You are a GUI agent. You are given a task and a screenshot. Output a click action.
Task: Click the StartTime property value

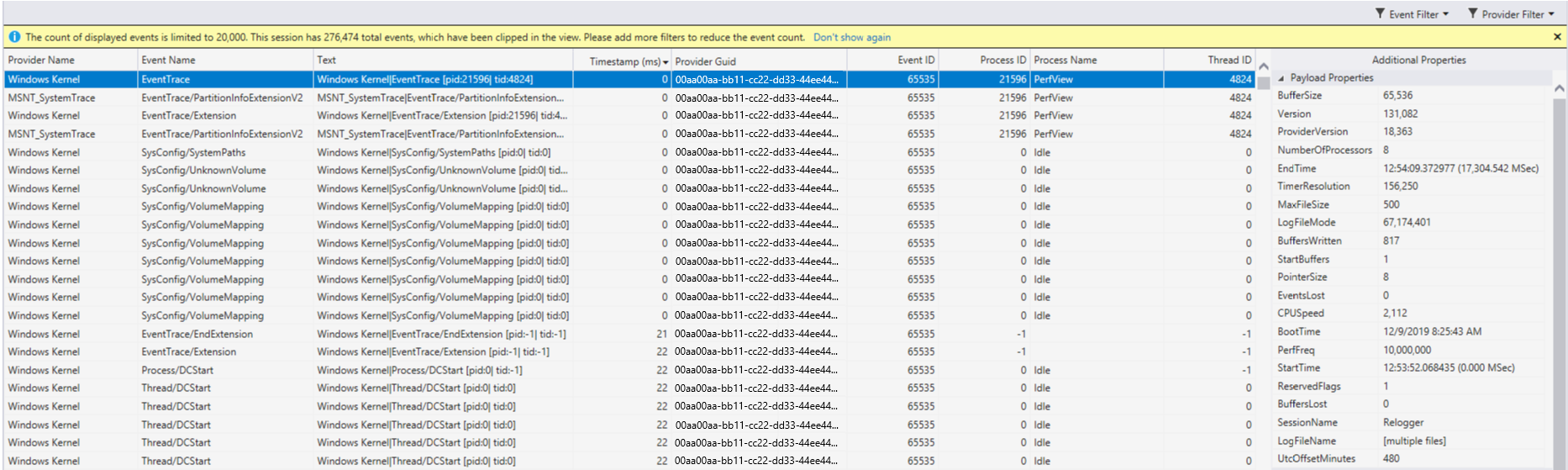(1449, 368)
